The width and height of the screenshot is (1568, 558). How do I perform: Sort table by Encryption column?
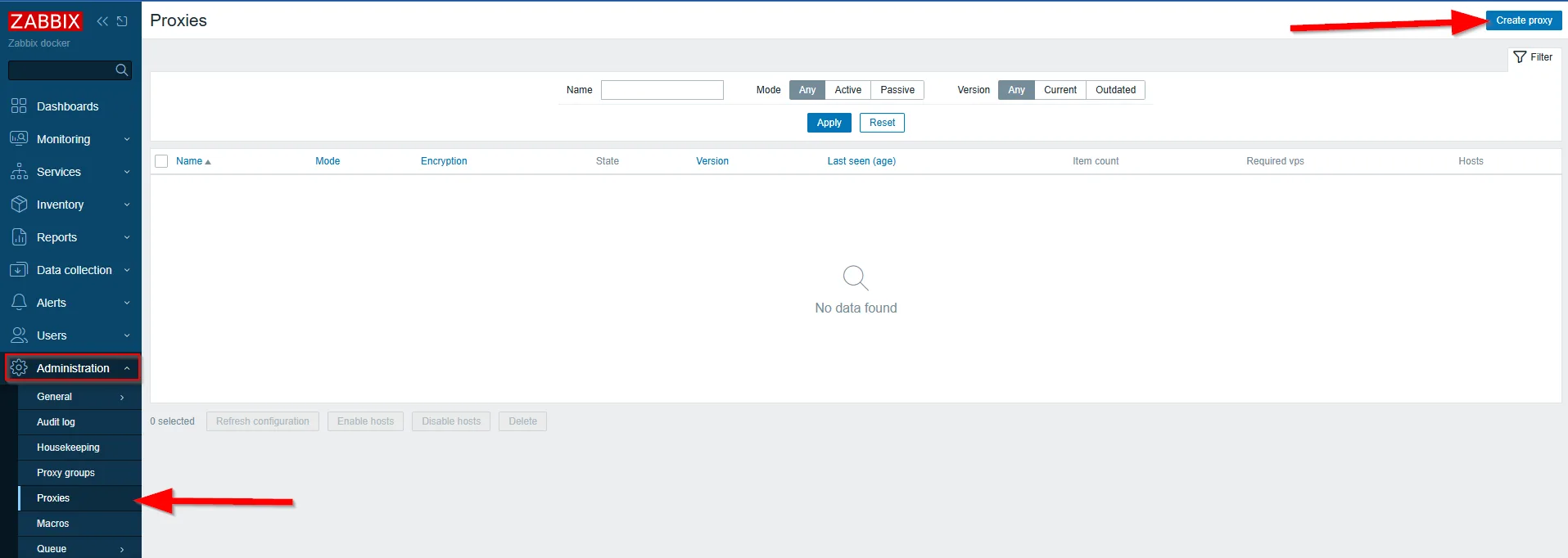(x=444, y=161)
